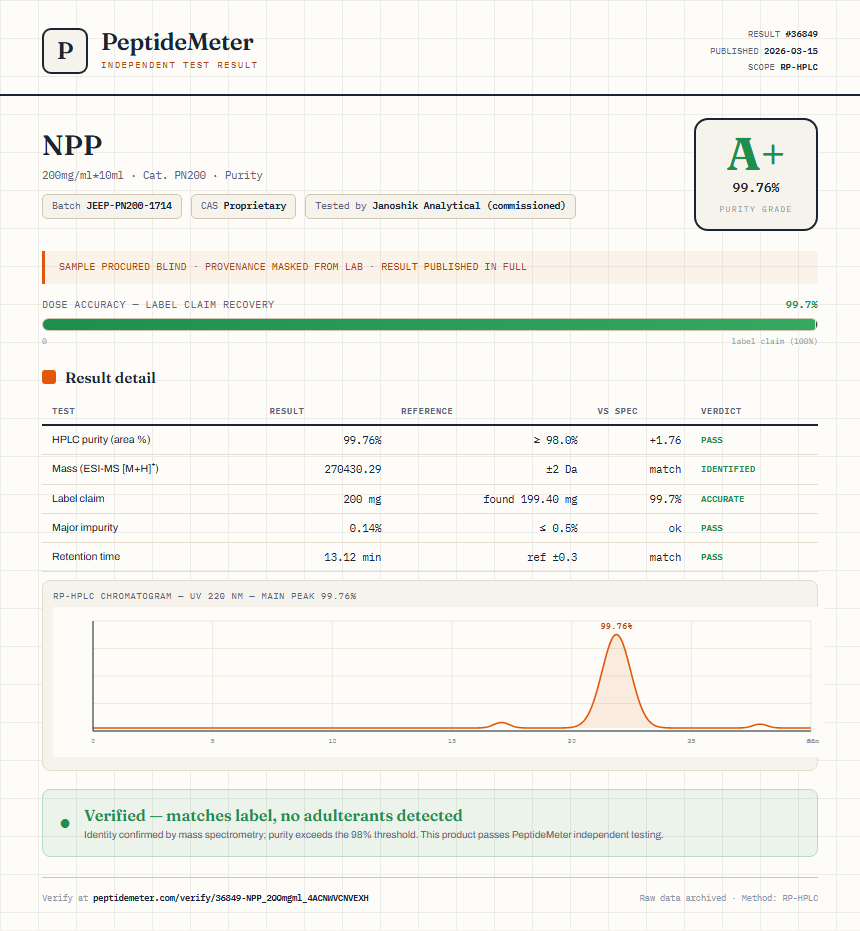Click the SCOPE RP-HPLC text
The image size is (860, 931).
tap(783, 67)
